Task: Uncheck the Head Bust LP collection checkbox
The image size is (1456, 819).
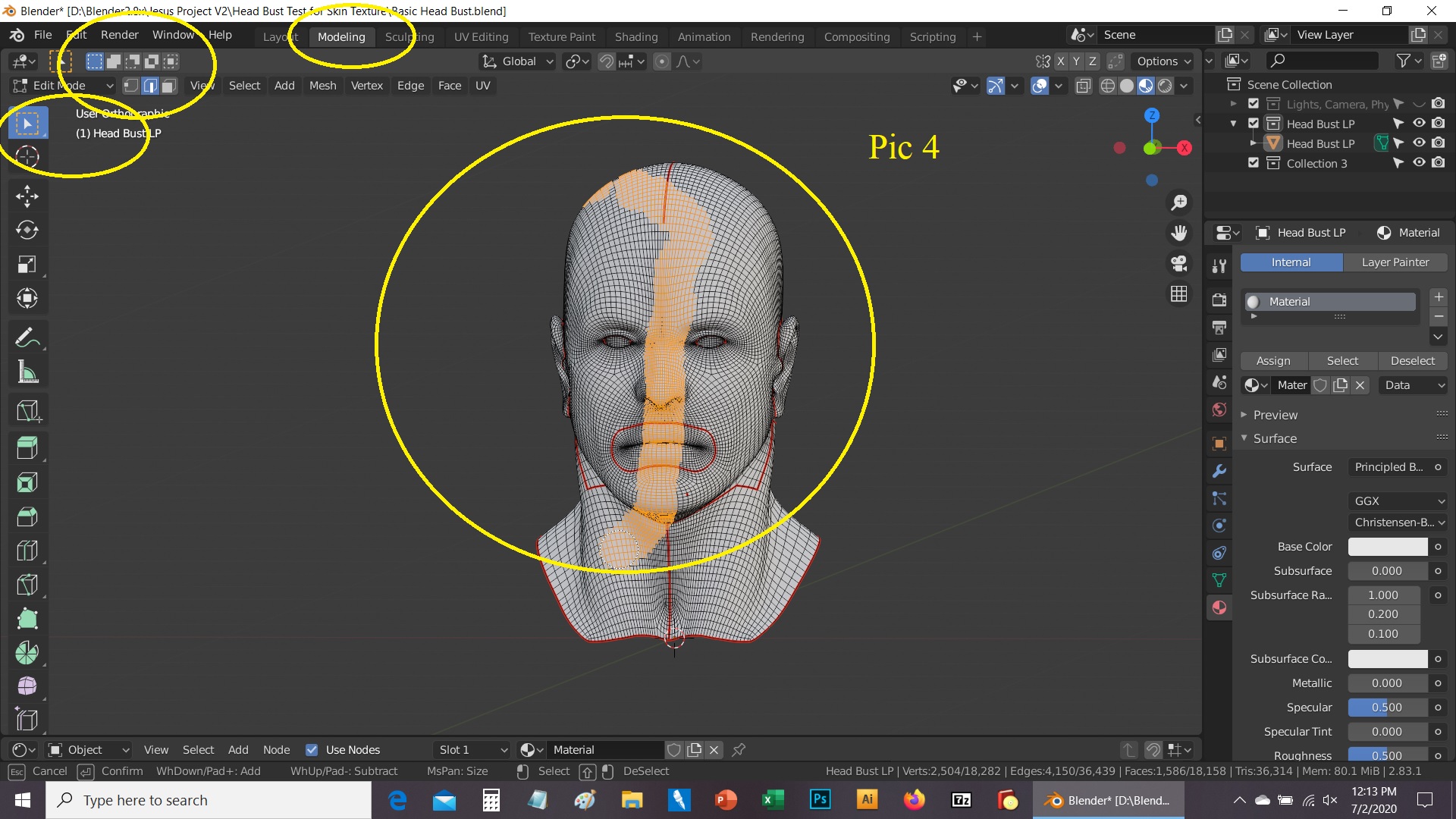Action: pyautogui.click(x=1254, y=124)
